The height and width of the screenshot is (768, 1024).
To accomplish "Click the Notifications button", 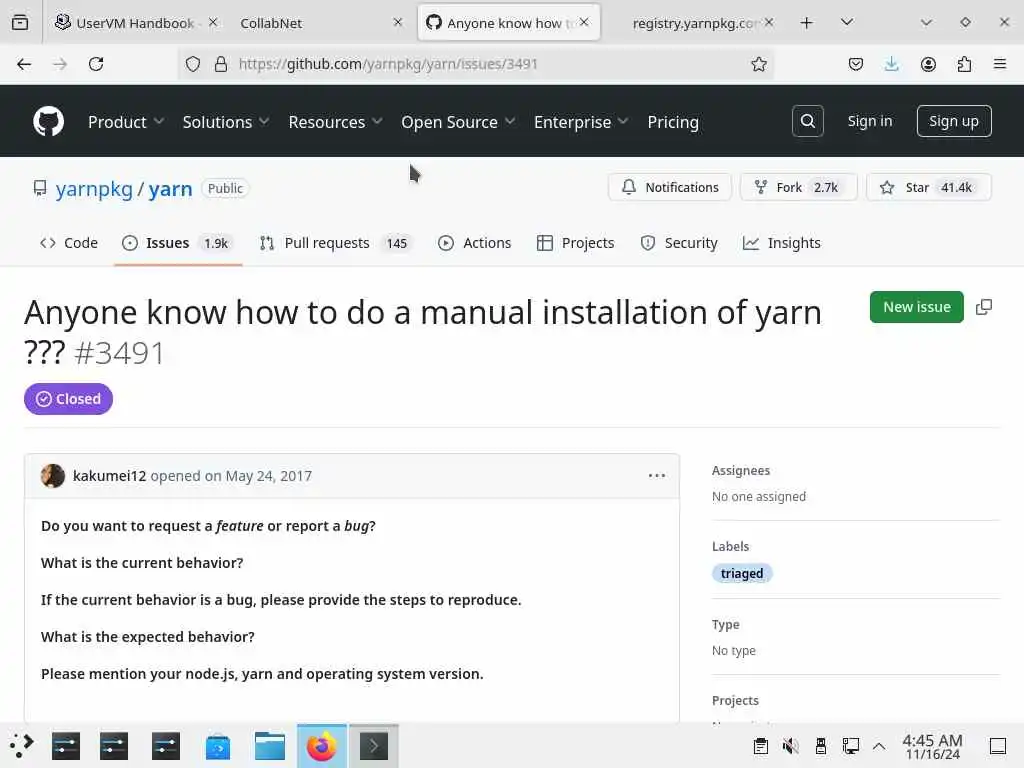I will pyautogui.click(x=670, y=187).
